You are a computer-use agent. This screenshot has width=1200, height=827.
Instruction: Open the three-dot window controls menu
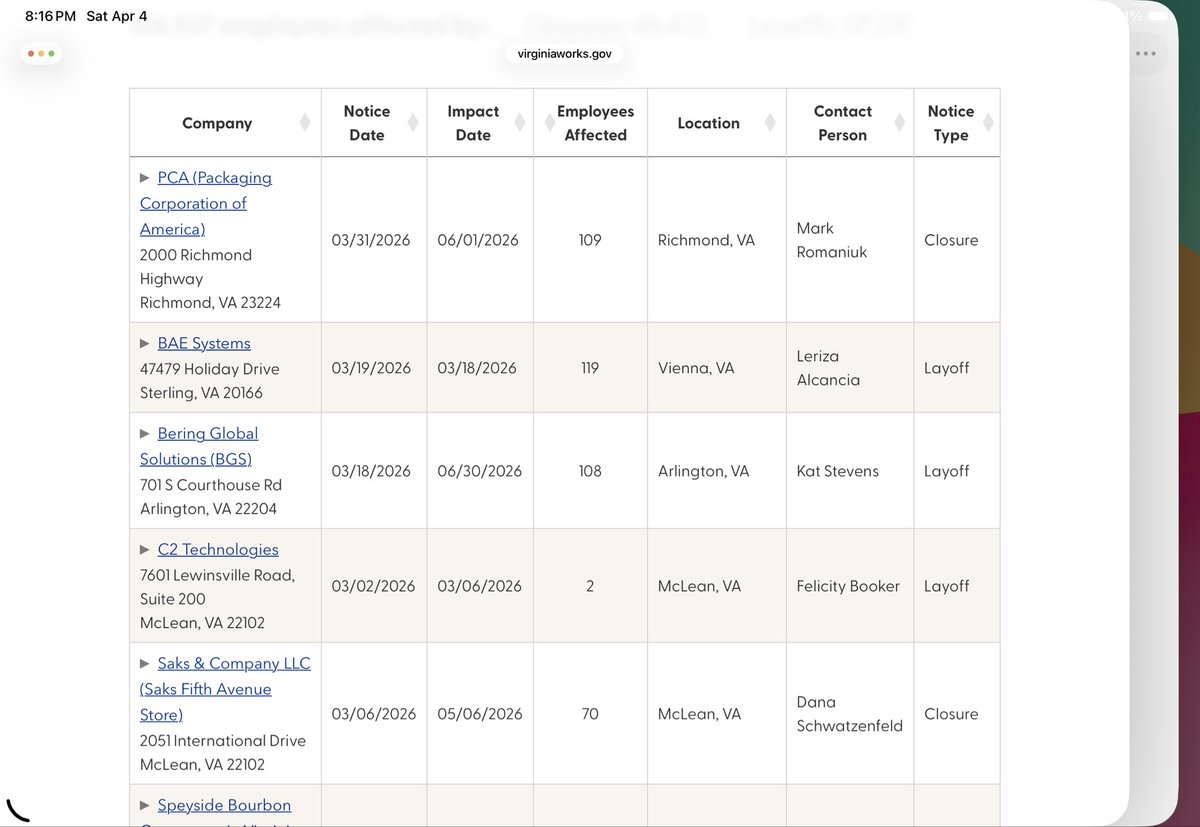click(41, 53)
